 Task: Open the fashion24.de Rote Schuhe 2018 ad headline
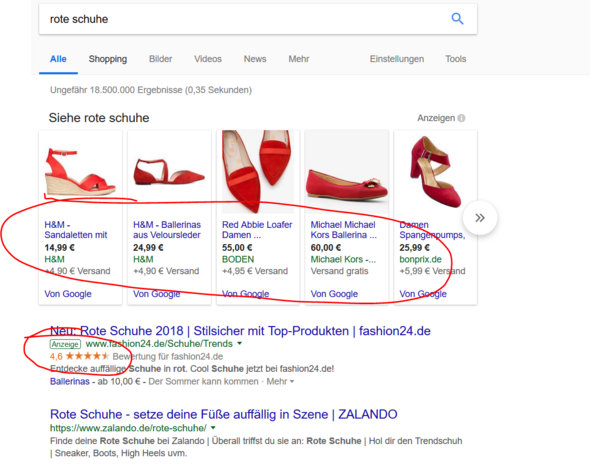pos(240,331)
